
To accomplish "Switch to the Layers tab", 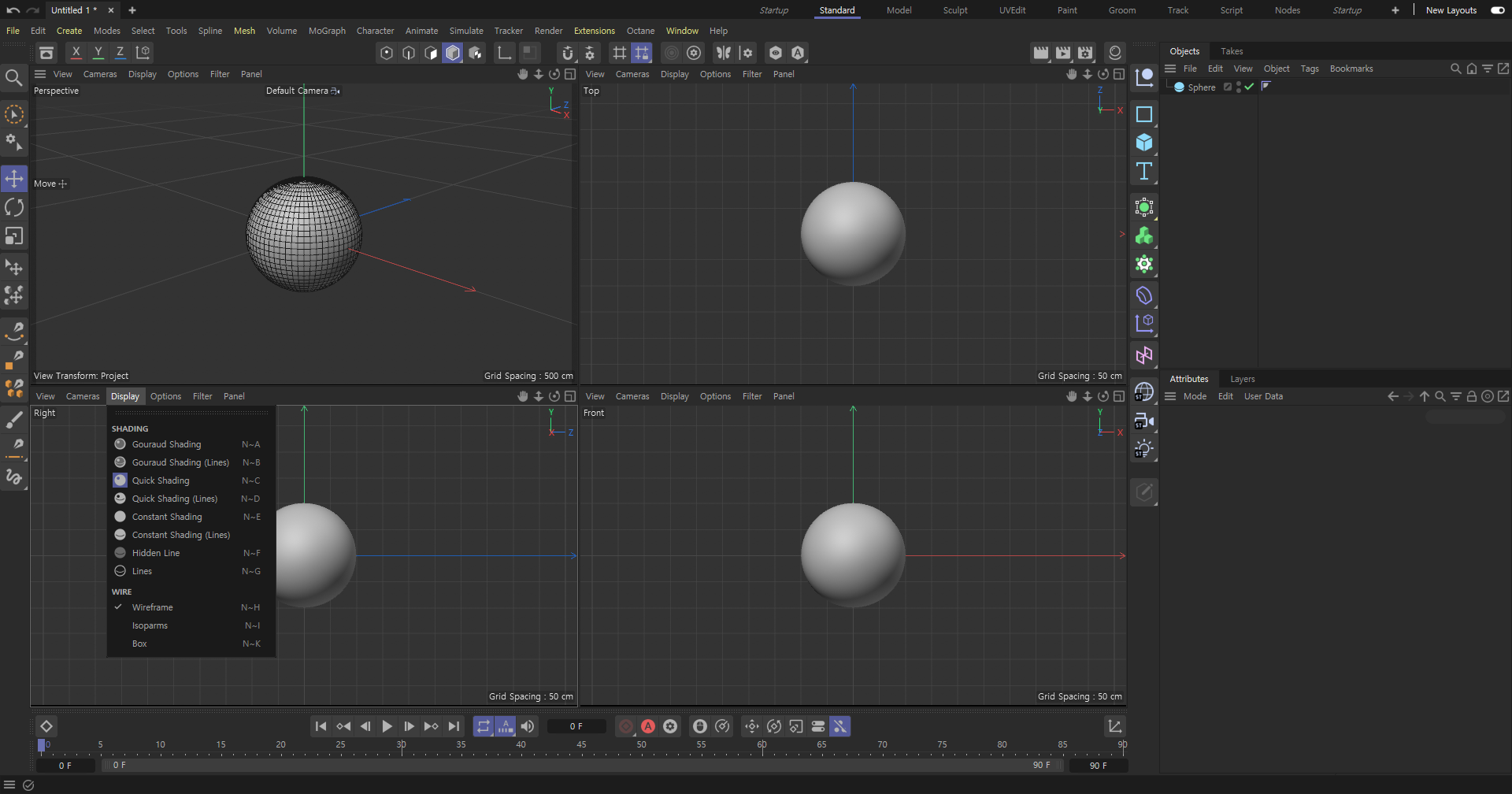I will point(1243,379).
